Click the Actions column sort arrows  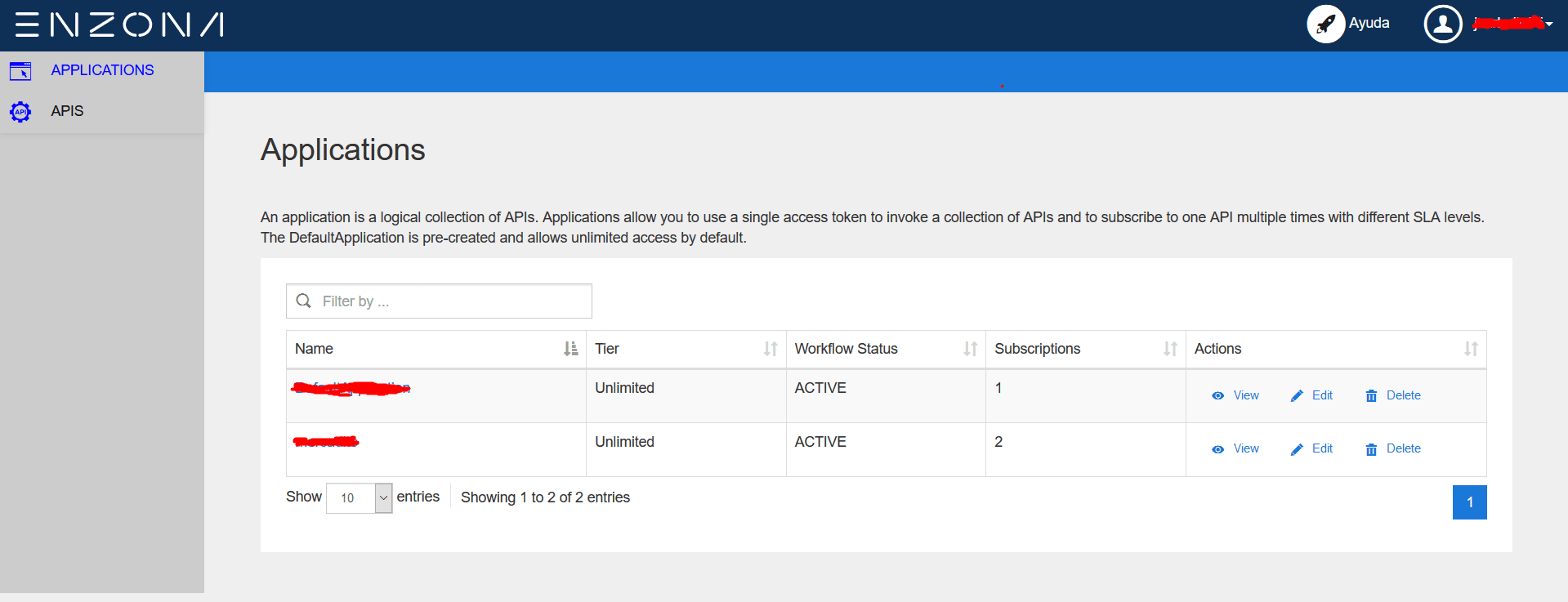tap(1471, 349)
